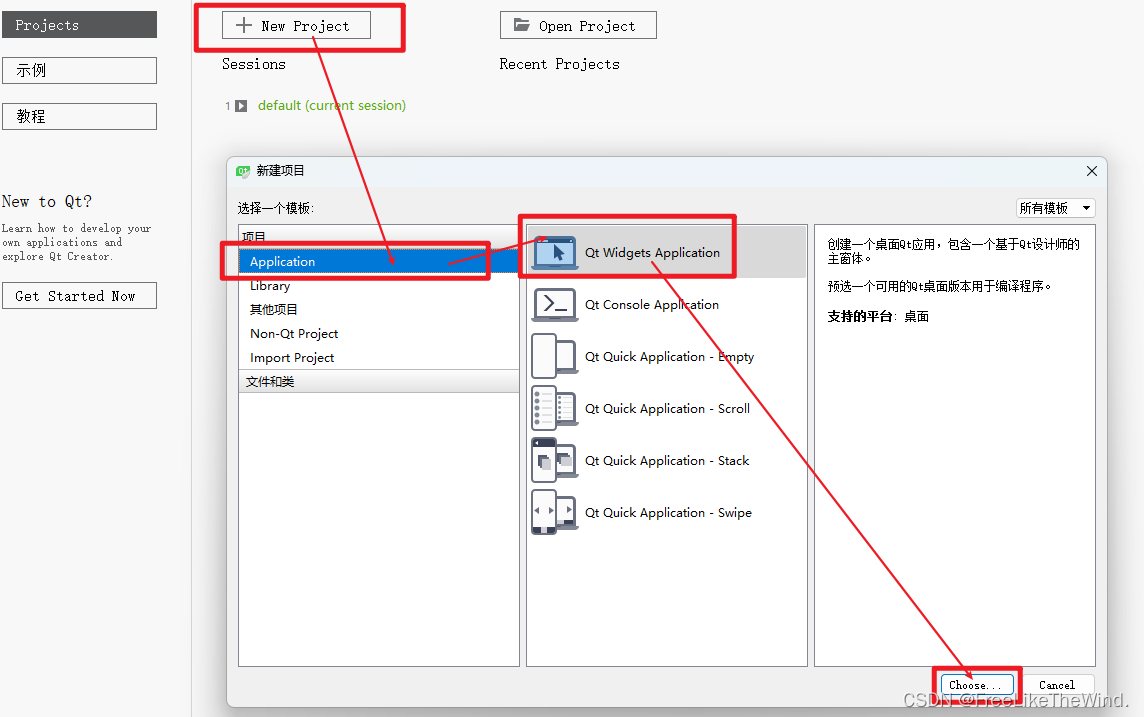Click the plus icon on New Project
The height and width of the screenshot is (717, 1144).
click(x=244, y=26)
